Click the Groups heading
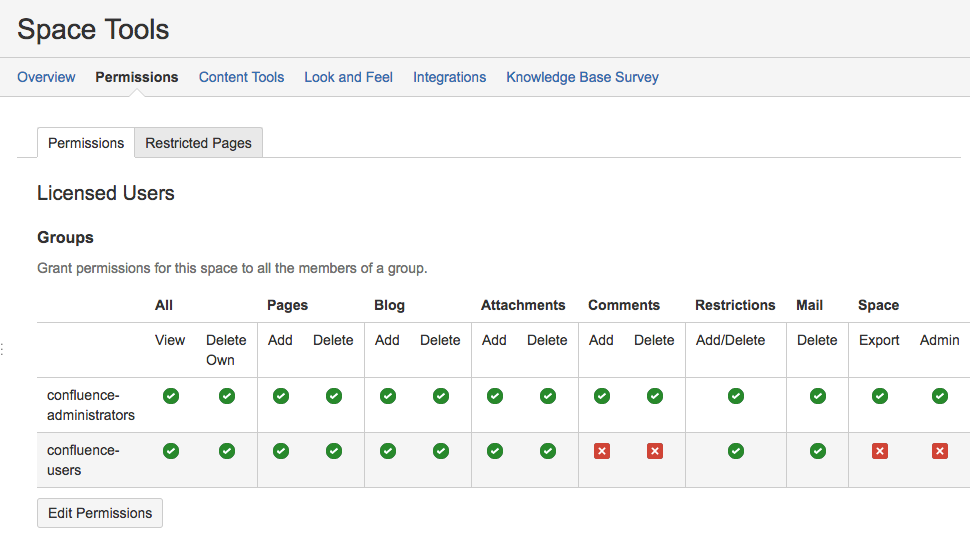 tap(66, 238)
